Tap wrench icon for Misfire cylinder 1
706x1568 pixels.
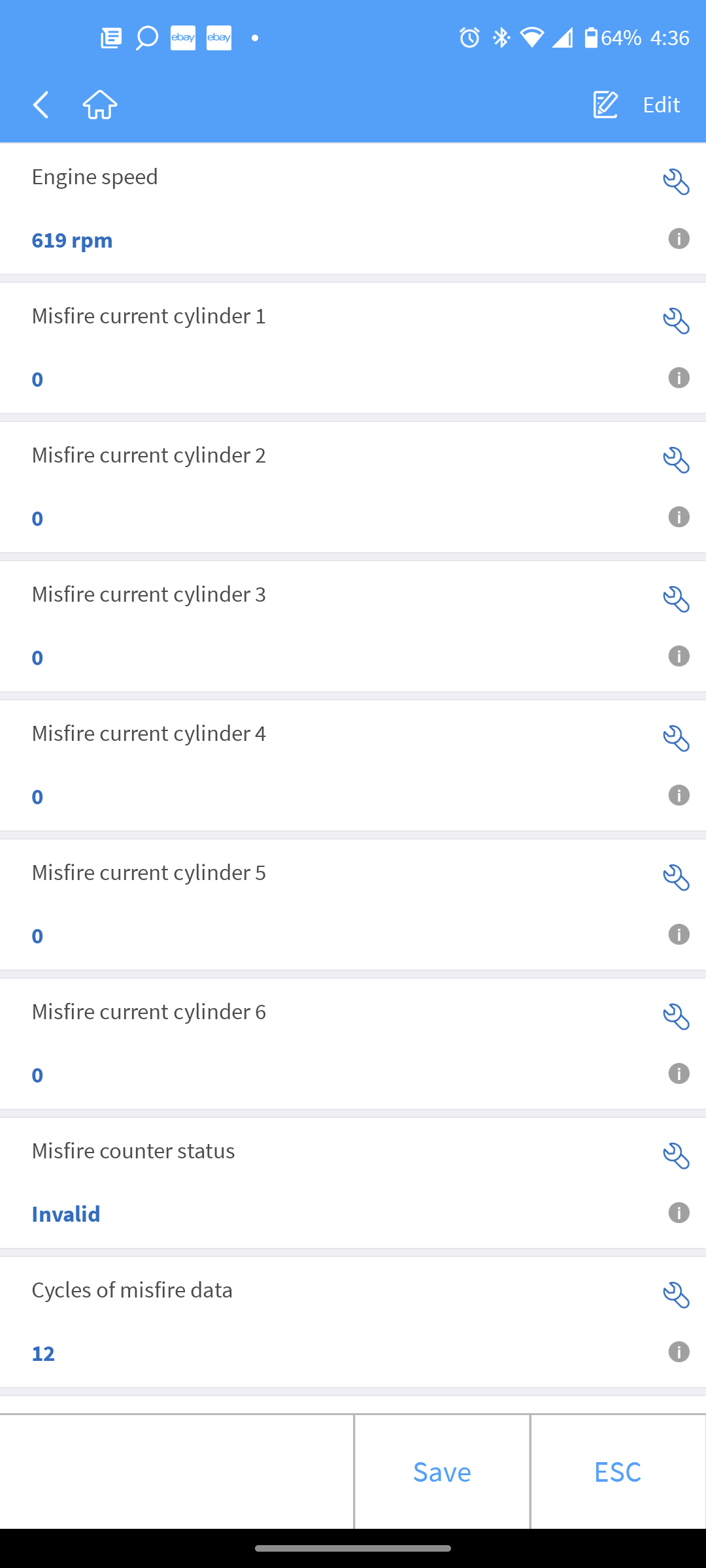point(676,321)
